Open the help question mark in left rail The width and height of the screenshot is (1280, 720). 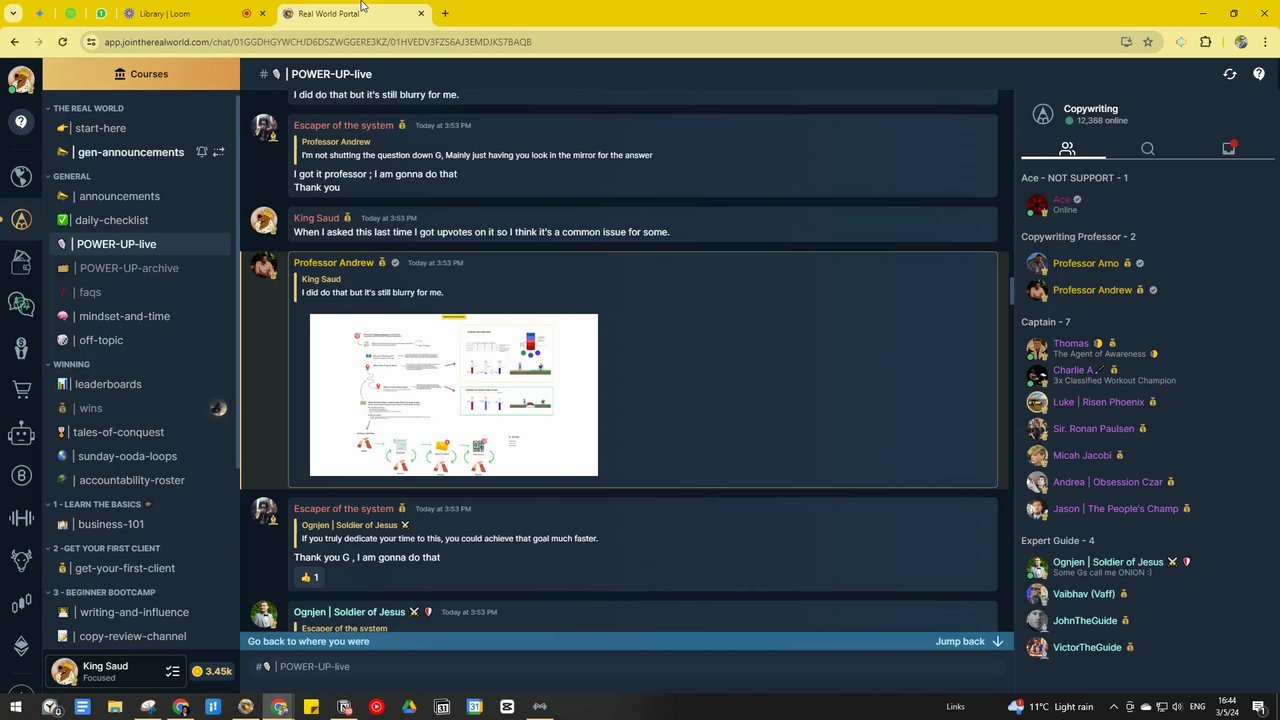[21, 122]
